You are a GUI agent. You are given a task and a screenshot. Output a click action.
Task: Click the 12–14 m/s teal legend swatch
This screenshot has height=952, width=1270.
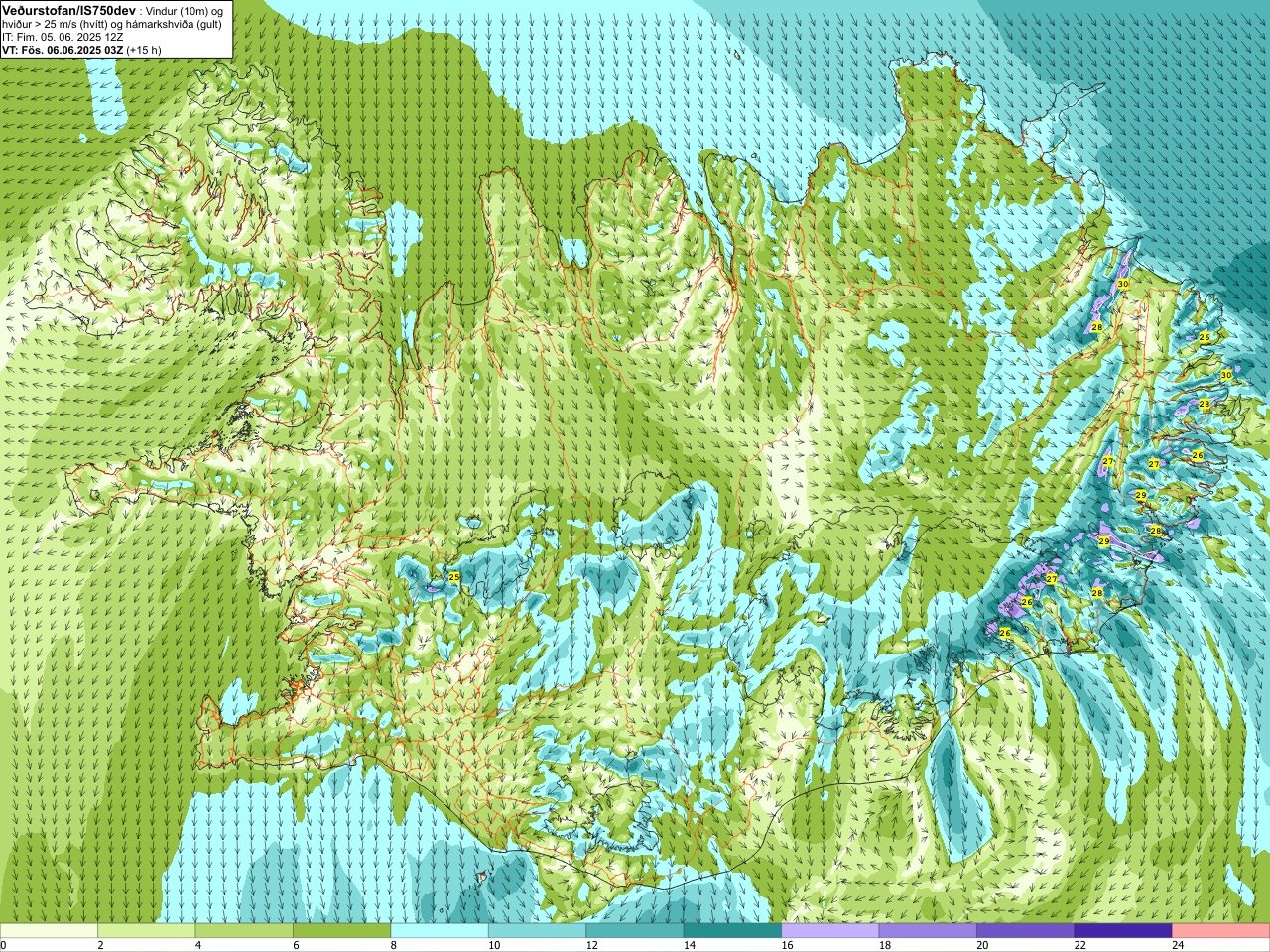point(635,931)
